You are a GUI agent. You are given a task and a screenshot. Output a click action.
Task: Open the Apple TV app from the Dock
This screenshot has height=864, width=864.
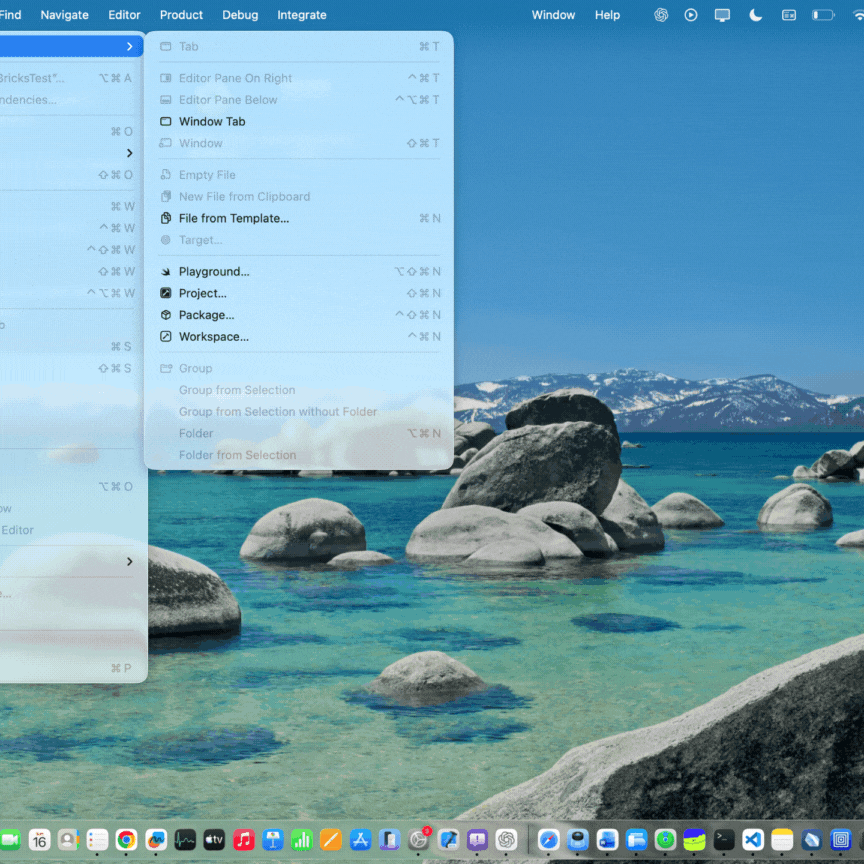[x=214, y=842]
